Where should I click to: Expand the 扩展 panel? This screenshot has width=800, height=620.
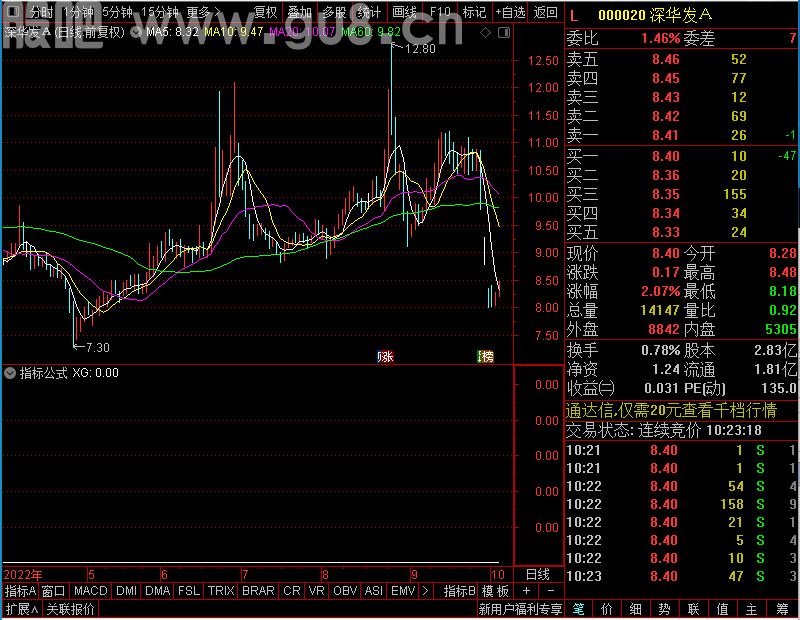[x=22, y=609]
